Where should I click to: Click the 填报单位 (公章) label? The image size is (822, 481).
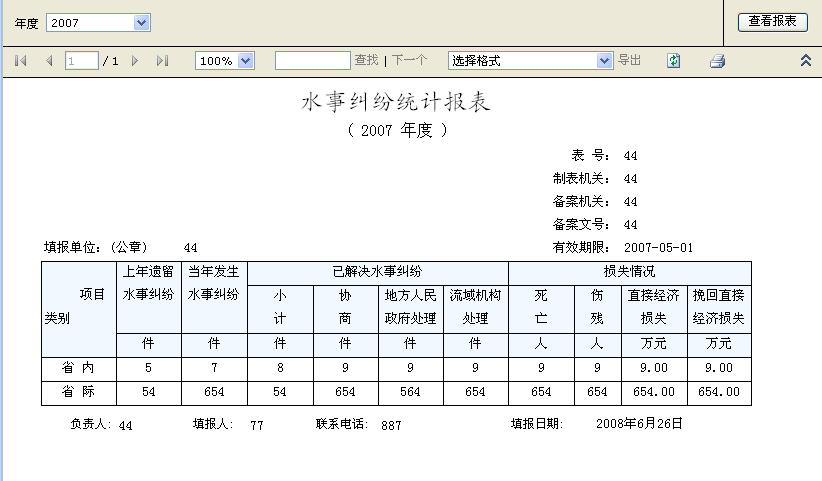pos(95,247)
